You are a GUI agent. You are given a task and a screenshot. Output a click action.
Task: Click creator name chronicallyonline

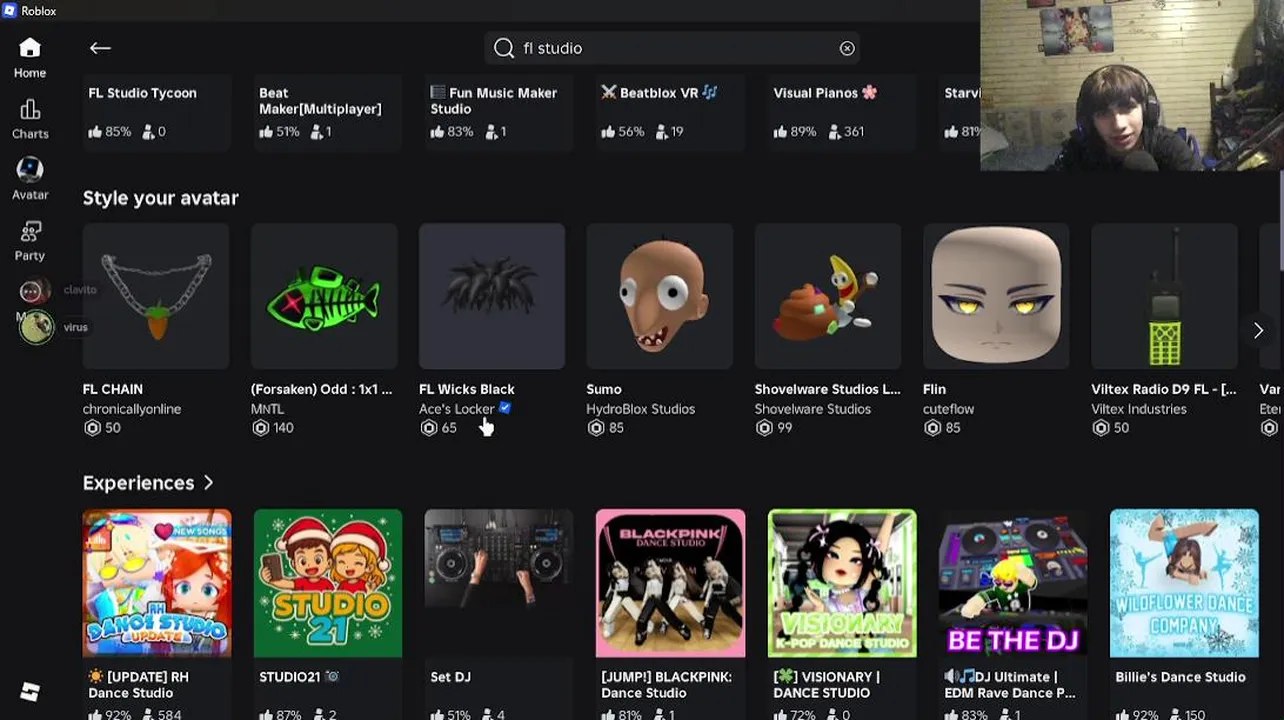(x=132, y=409)
